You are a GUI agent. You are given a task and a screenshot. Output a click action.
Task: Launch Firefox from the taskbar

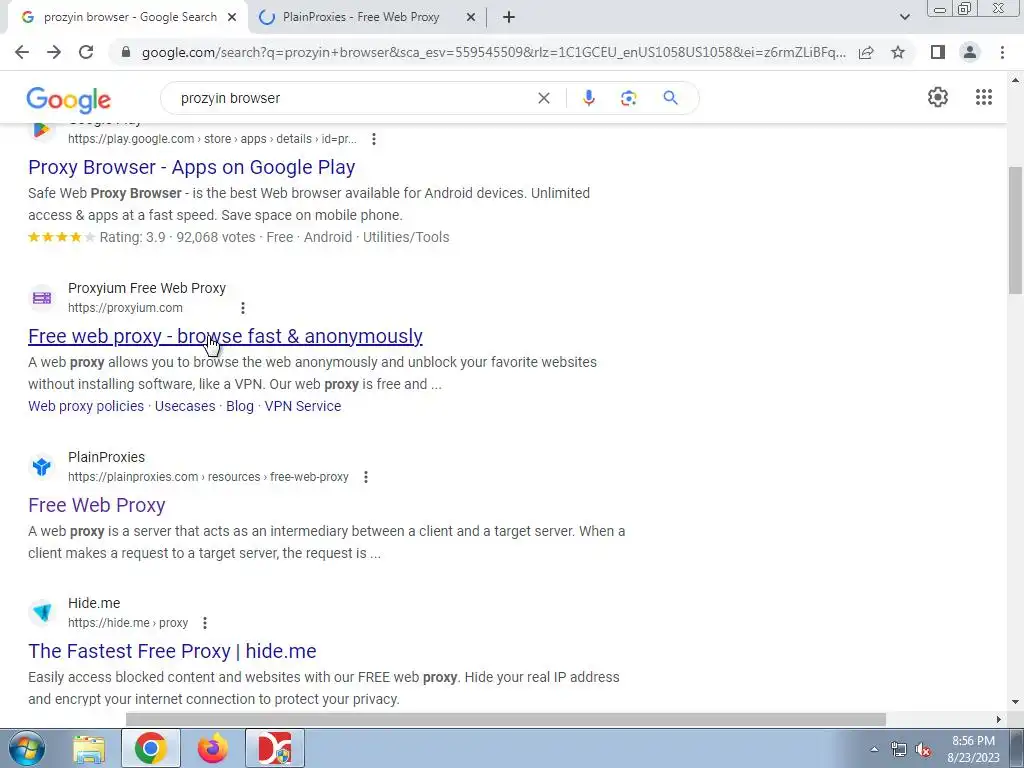(x=213, y=749)
